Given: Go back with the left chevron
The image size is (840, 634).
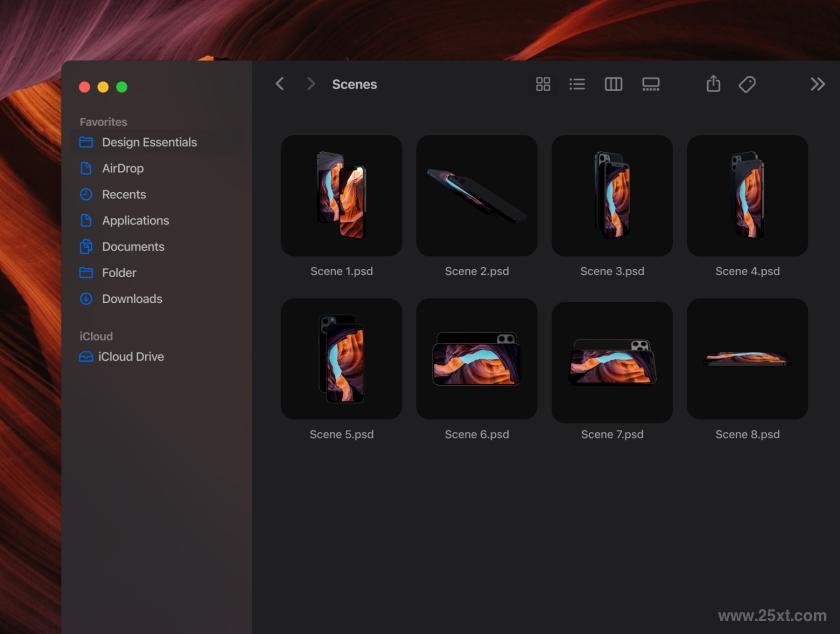Looking at the screenshot, I should (x=280, y=84).
